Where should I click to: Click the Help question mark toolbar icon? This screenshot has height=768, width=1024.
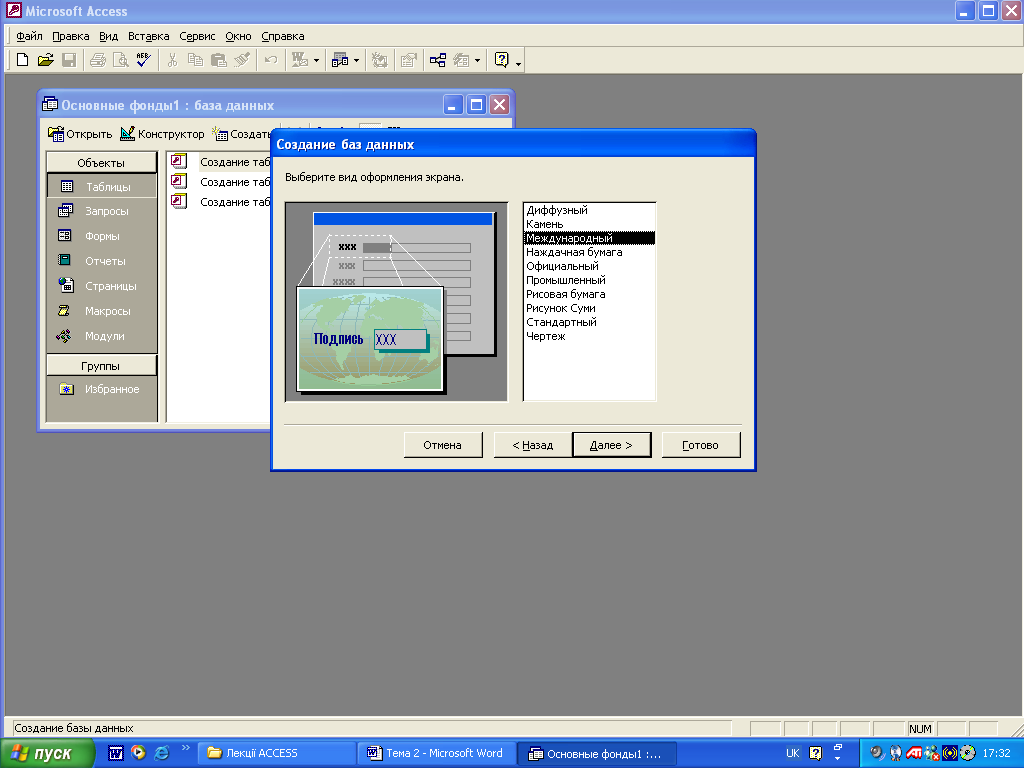502,60
